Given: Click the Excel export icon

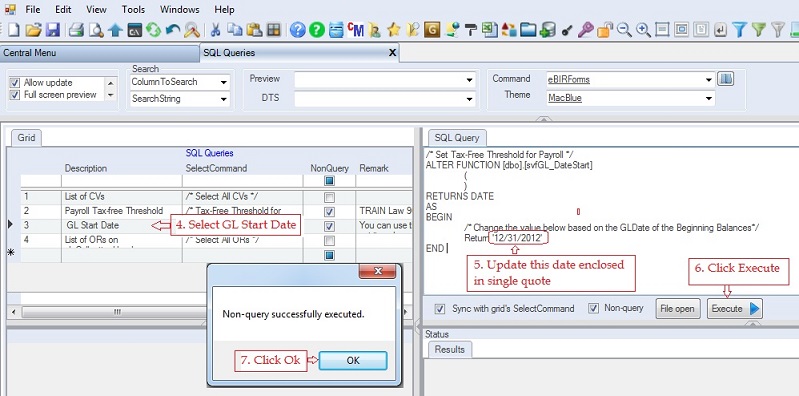Looking at the screenshot, I should click(490, 30).
